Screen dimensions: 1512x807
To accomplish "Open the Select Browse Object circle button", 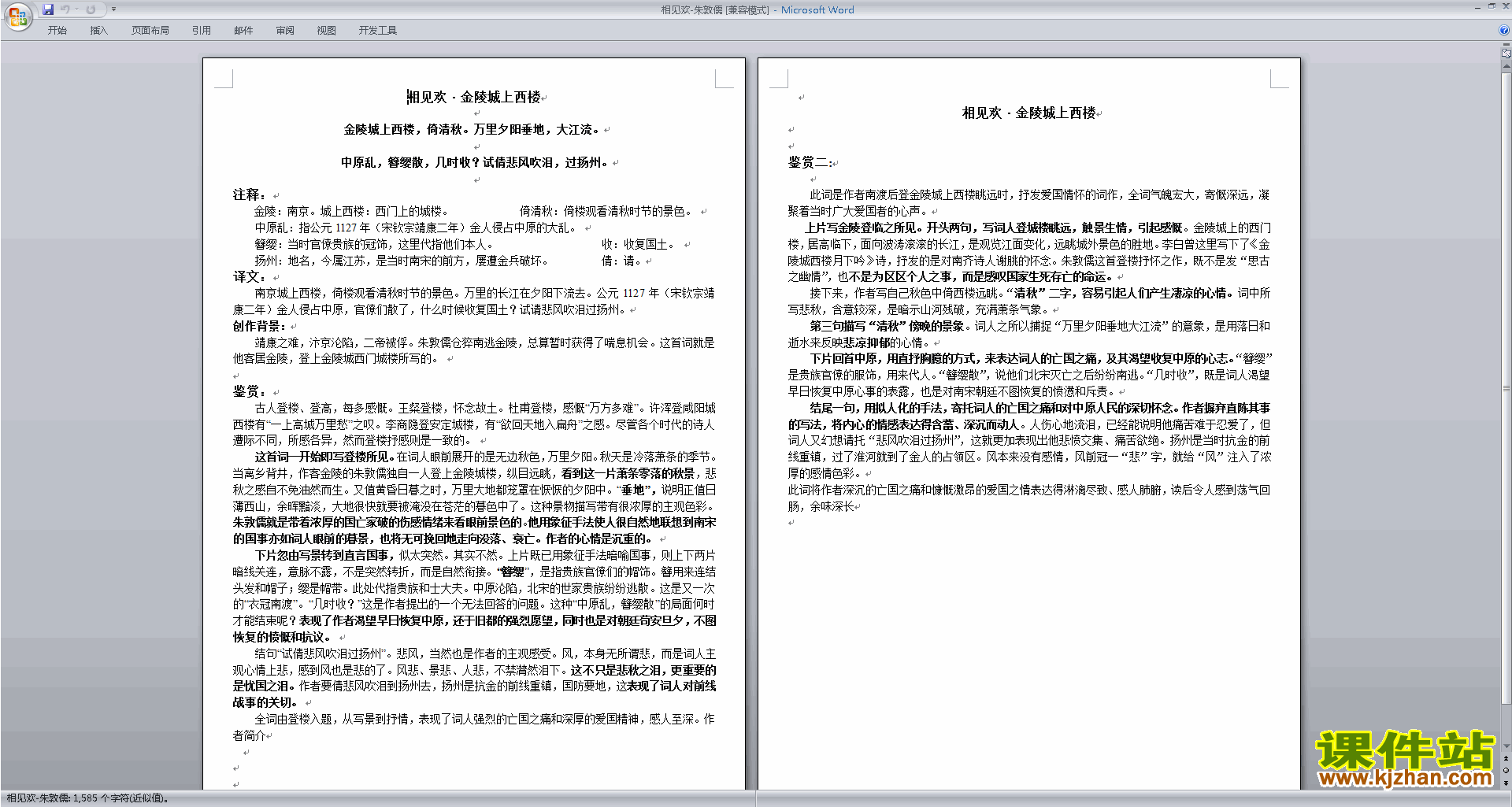I will (1506, 771).
